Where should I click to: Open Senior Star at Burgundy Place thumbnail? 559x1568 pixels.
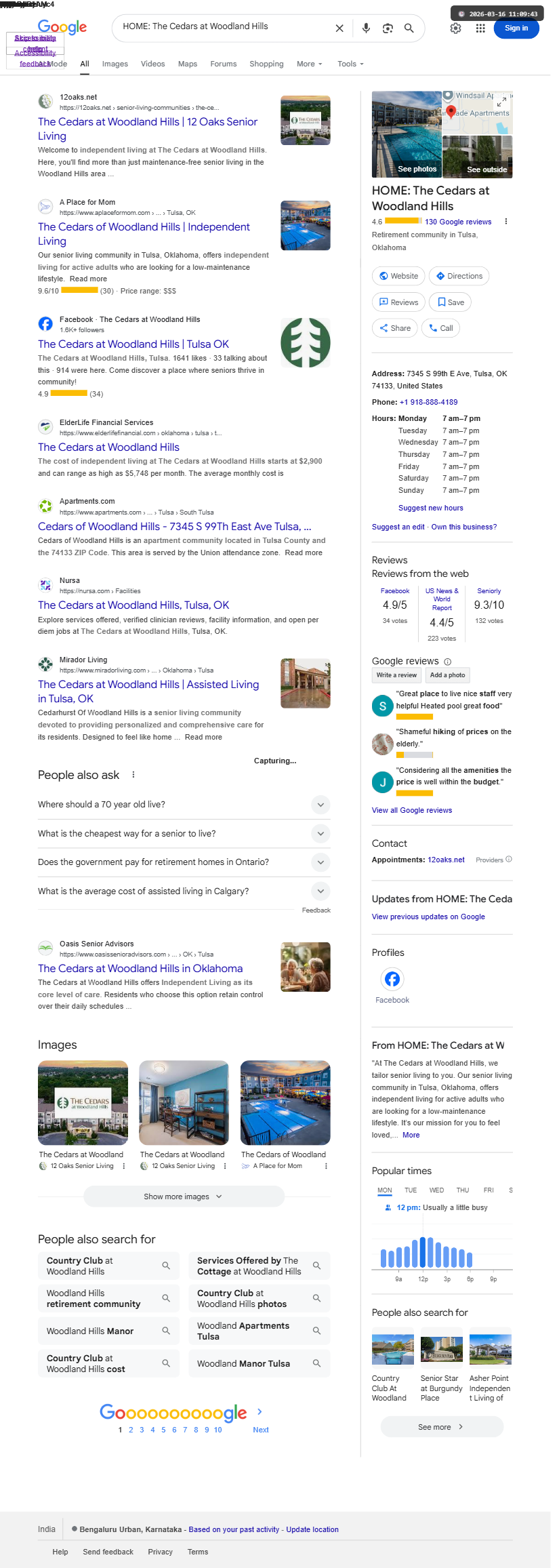[x=442, y=1350]
